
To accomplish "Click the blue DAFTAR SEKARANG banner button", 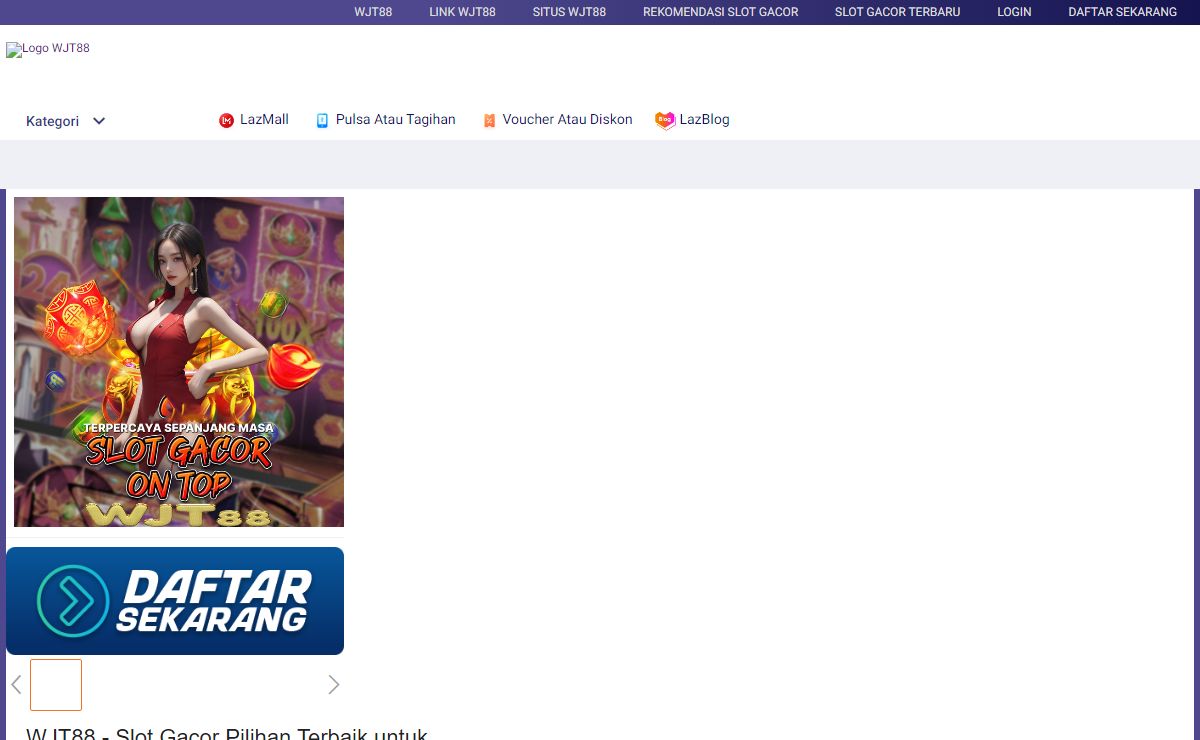I will tap(175, 601).
